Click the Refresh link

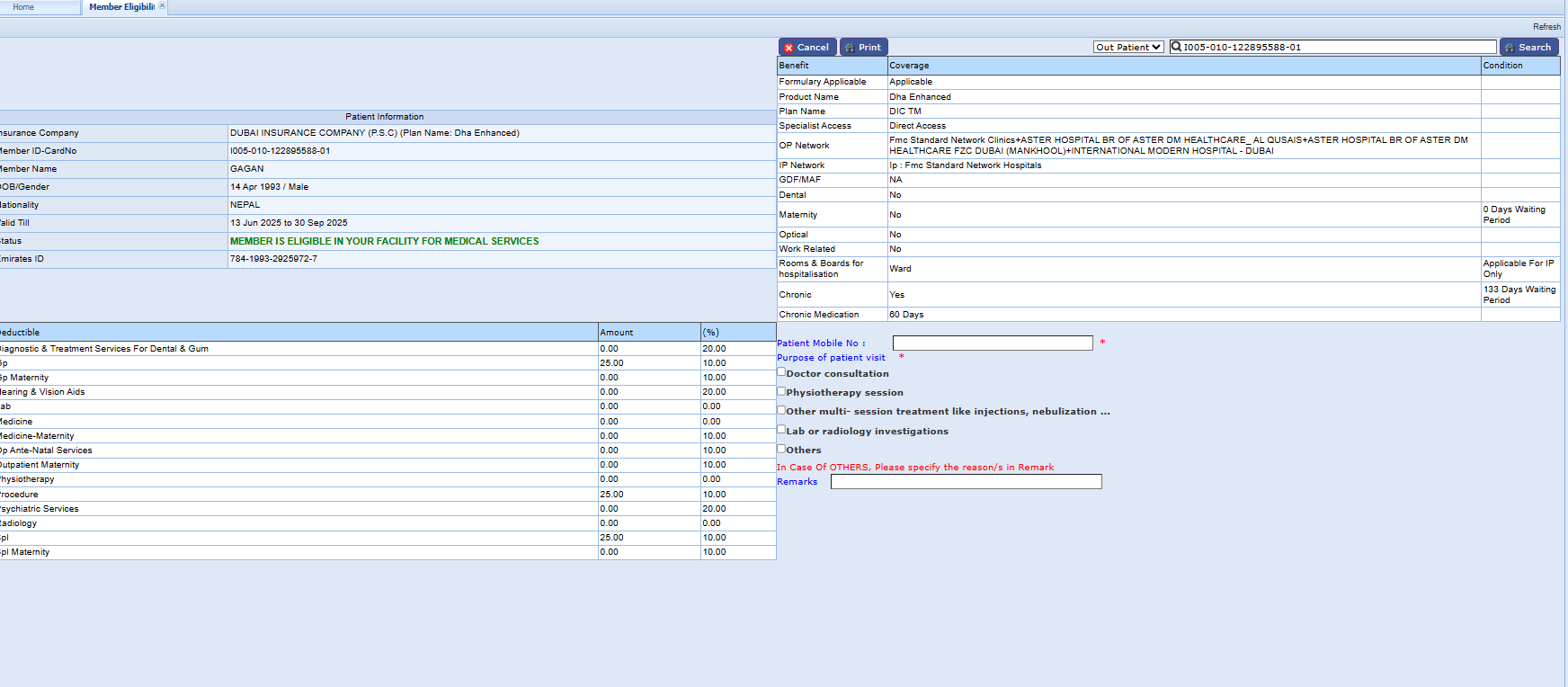[1546, 27]
